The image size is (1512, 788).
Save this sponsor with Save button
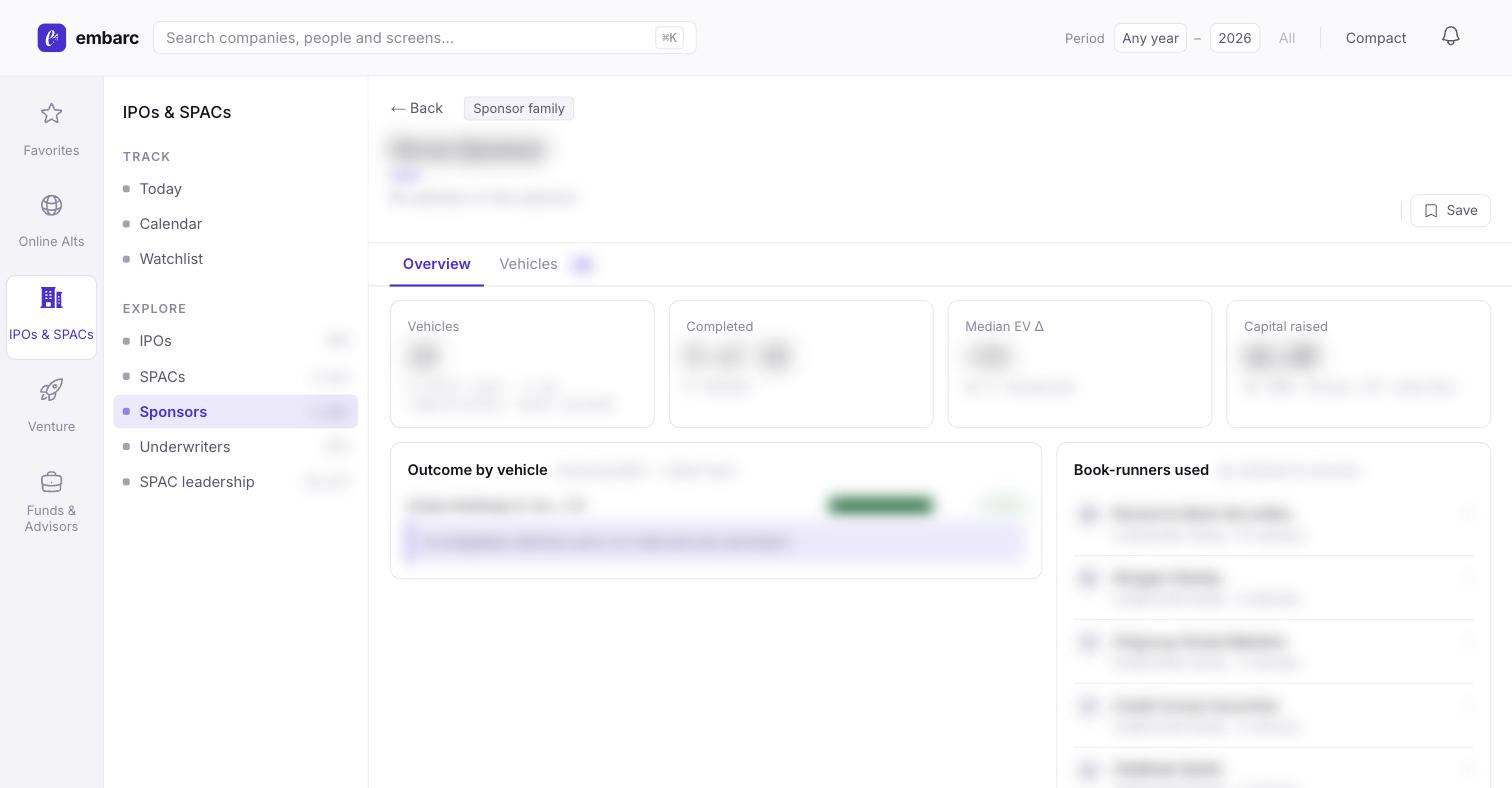[1450, 210]
